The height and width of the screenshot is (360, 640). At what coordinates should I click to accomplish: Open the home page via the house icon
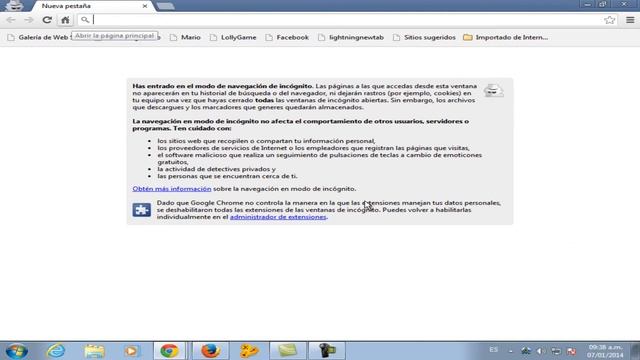pyautogui.click(x=65, y=20)
